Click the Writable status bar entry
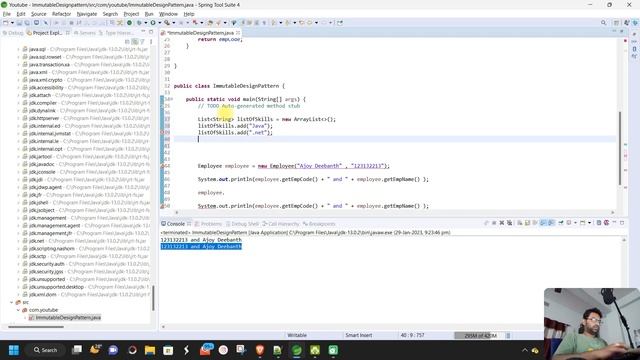Image resolution: width=640 pixels, height=360 pixels. 297,336
